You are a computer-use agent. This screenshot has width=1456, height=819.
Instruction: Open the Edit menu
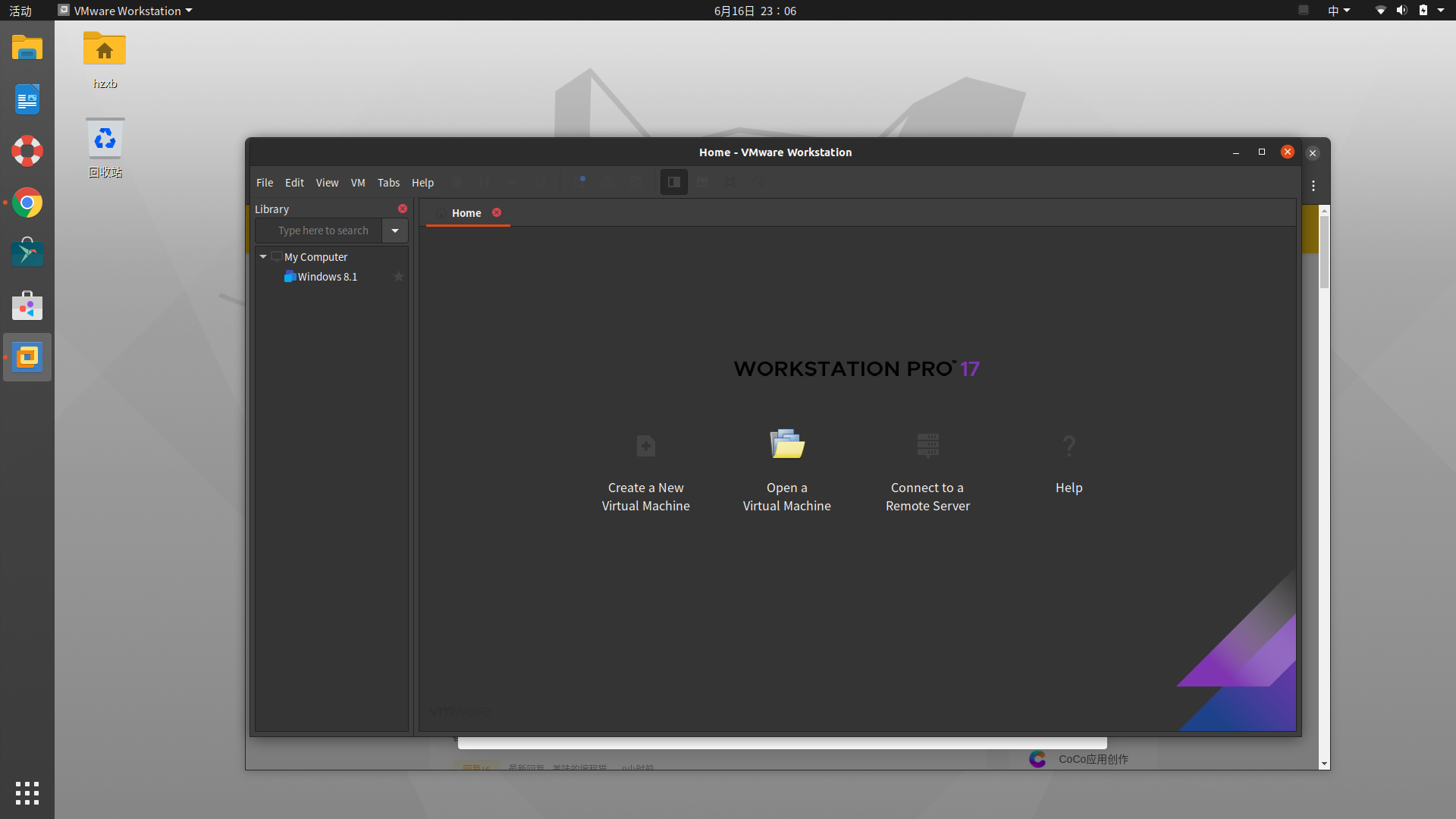coord(294,183)
